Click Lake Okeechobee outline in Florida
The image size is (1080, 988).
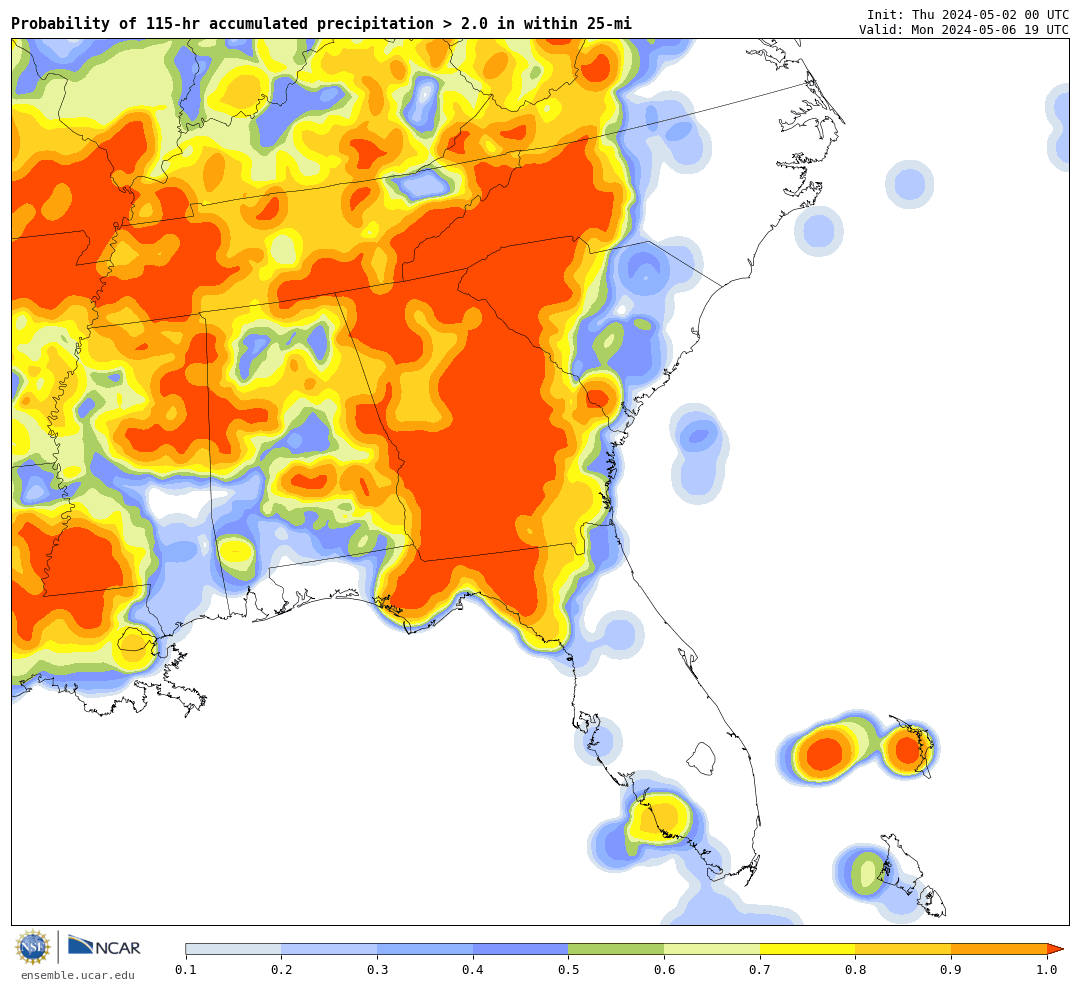pos(702,758)
